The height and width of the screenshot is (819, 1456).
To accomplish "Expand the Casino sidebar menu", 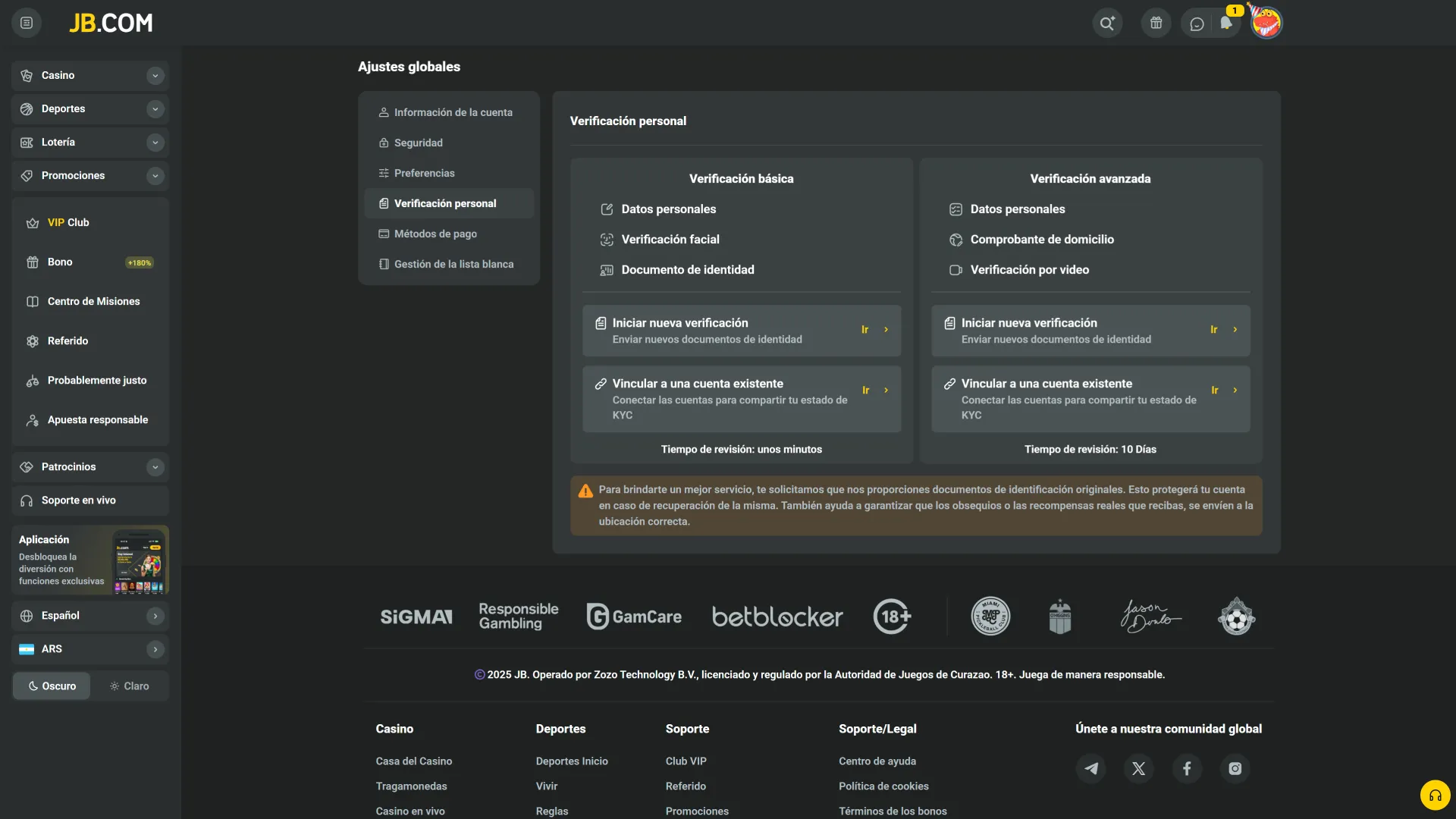I will pos(155,75).
